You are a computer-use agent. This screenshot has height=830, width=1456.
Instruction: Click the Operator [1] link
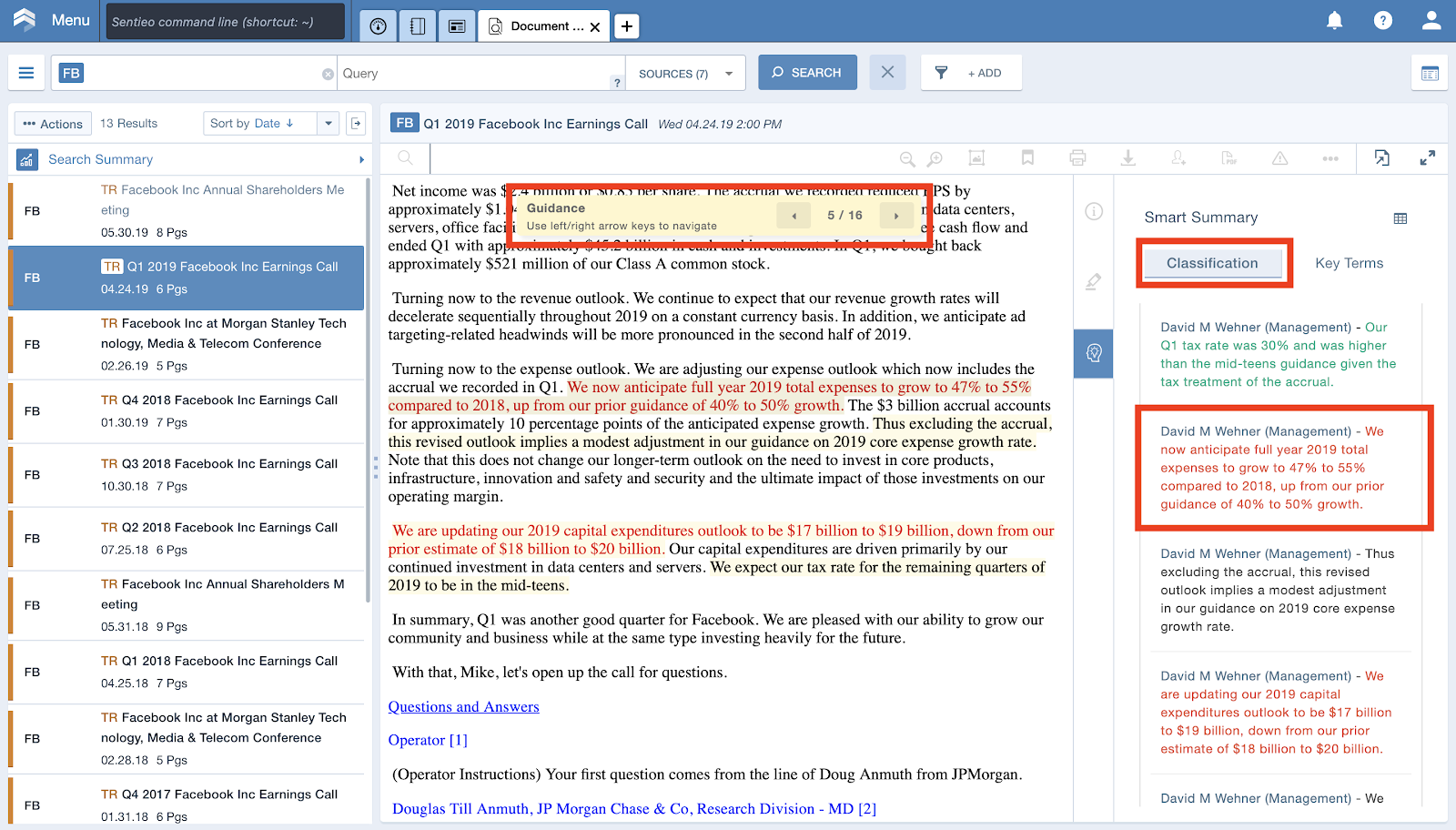click(x=428, y=741)
